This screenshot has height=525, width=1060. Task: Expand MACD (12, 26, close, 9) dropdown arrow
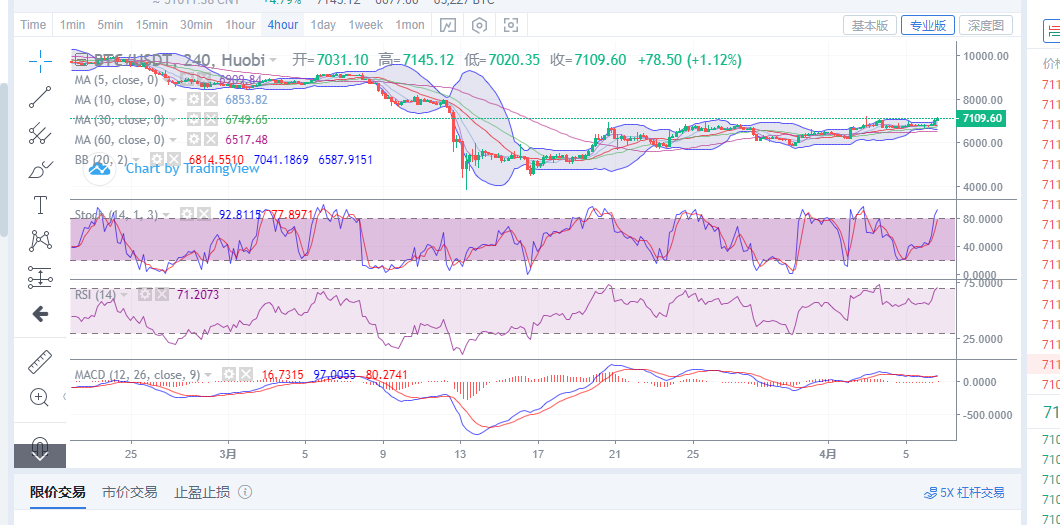[x=208, y=375]
